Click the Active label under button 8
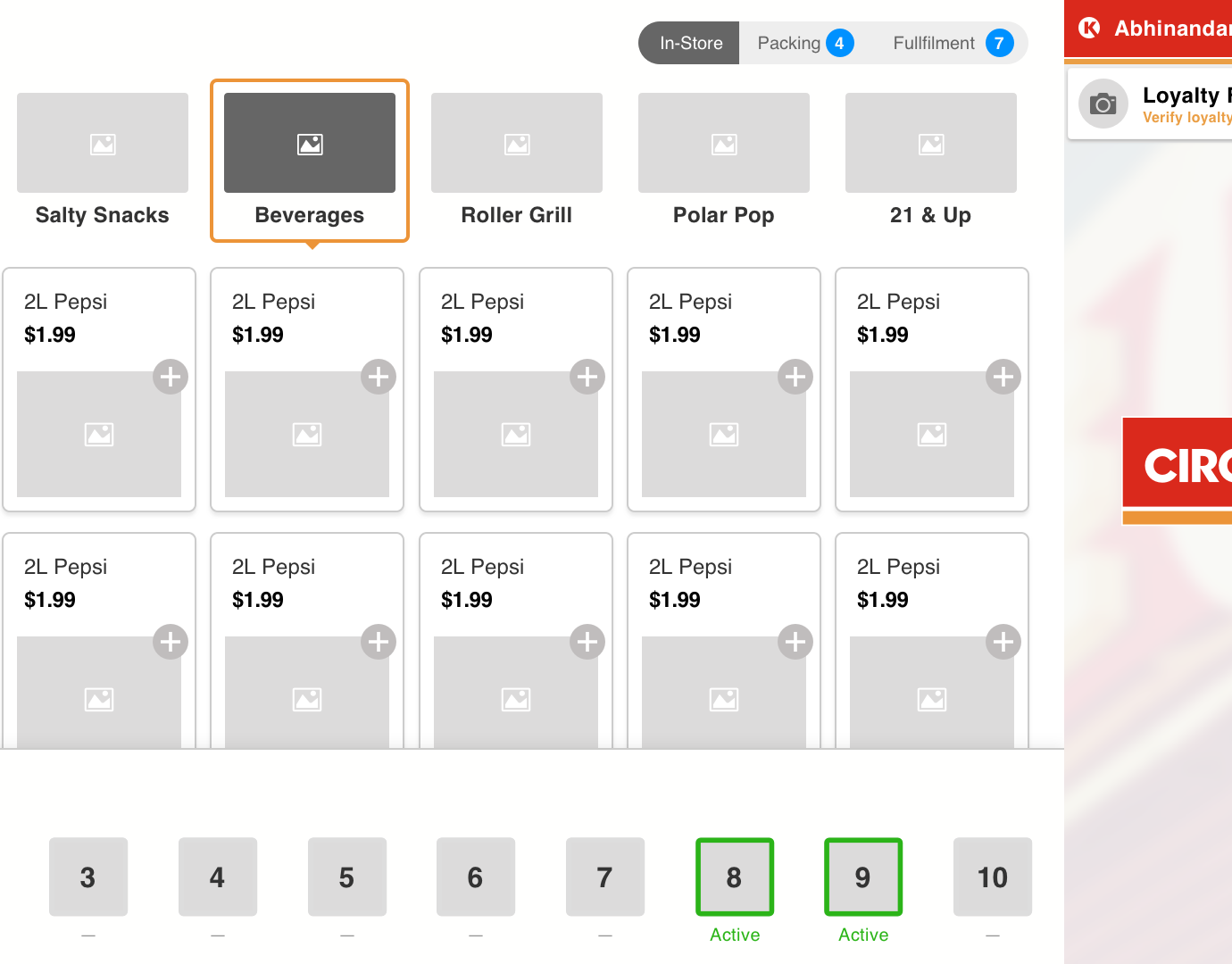The image size is (1232, 964). point(735,935)
